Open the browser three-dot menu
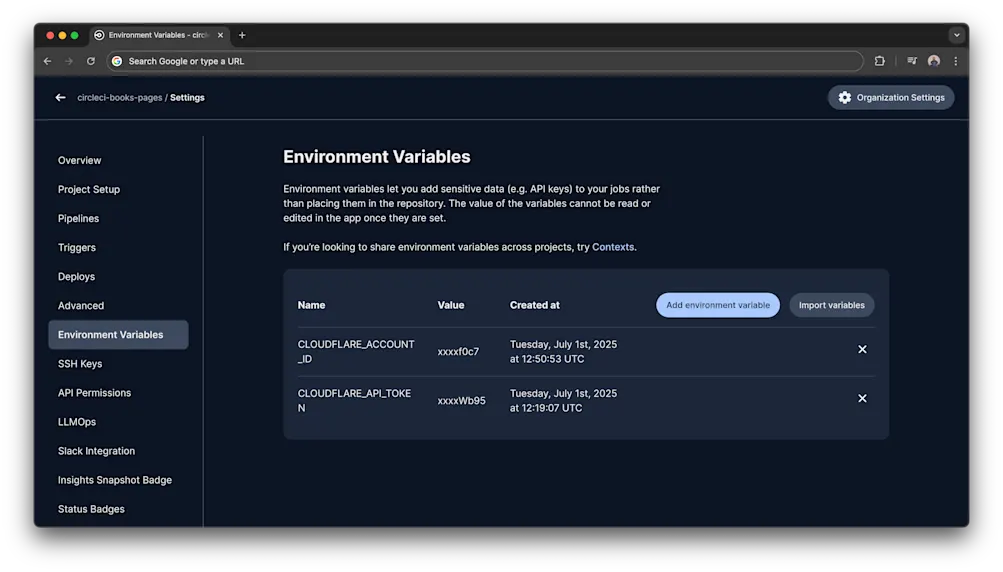Image resolution: width=1003 pixels, height=572 pixels. [956, 61]
